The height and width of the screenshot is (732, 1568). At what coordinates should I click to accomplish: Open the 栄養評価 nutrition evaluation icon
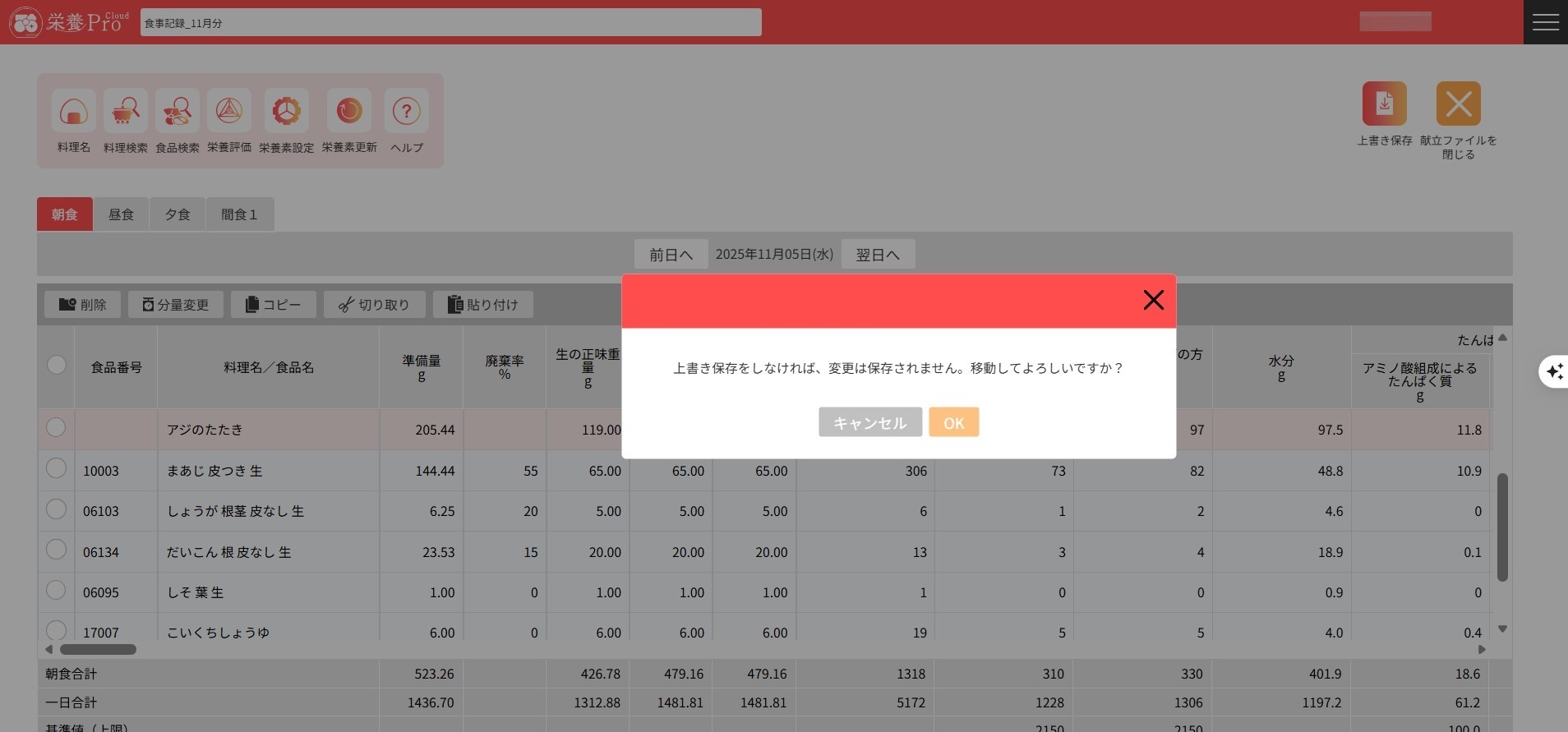(x=229, y=112)
